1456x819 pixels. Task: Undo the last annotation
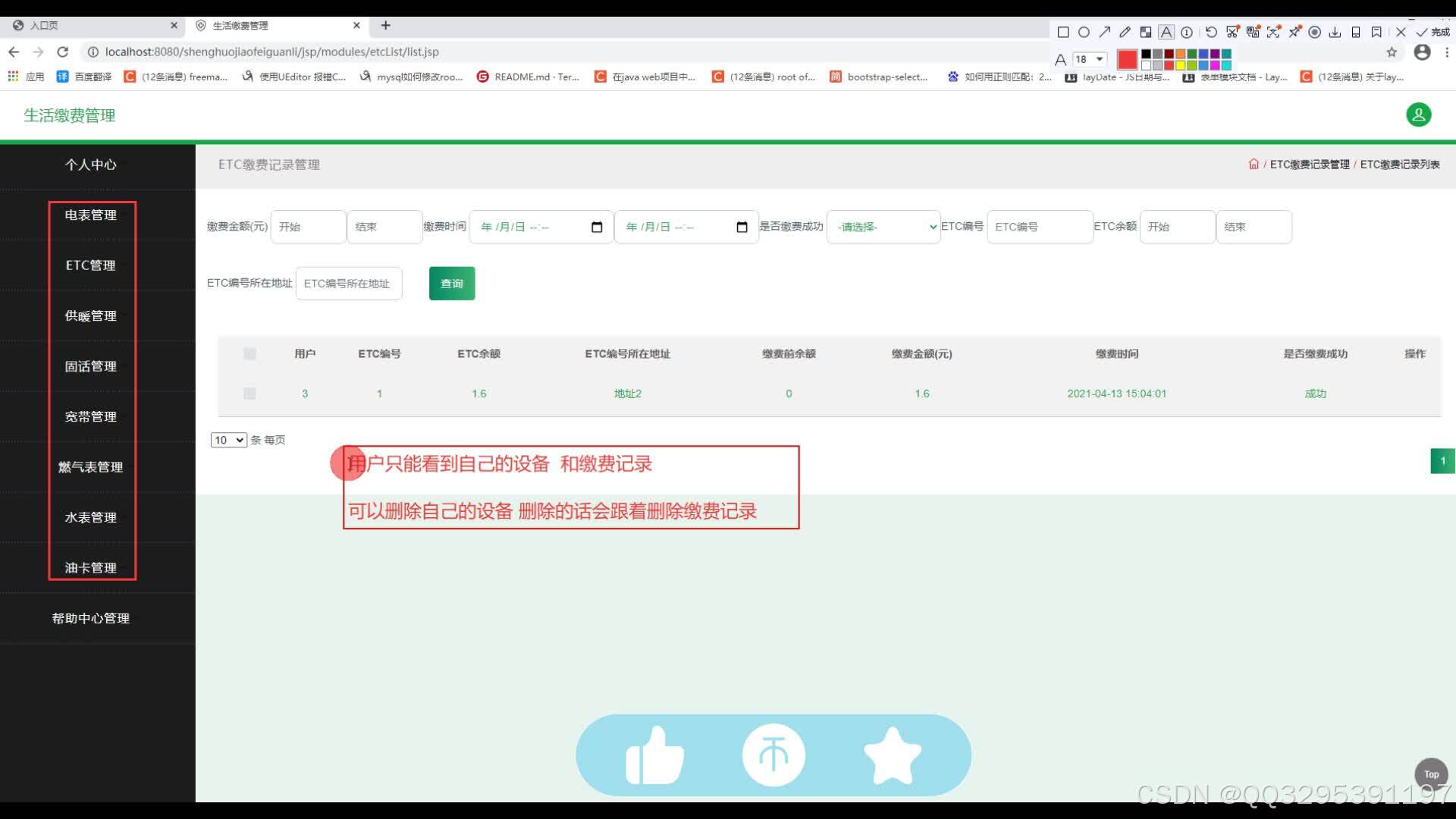coord(1211,32)
